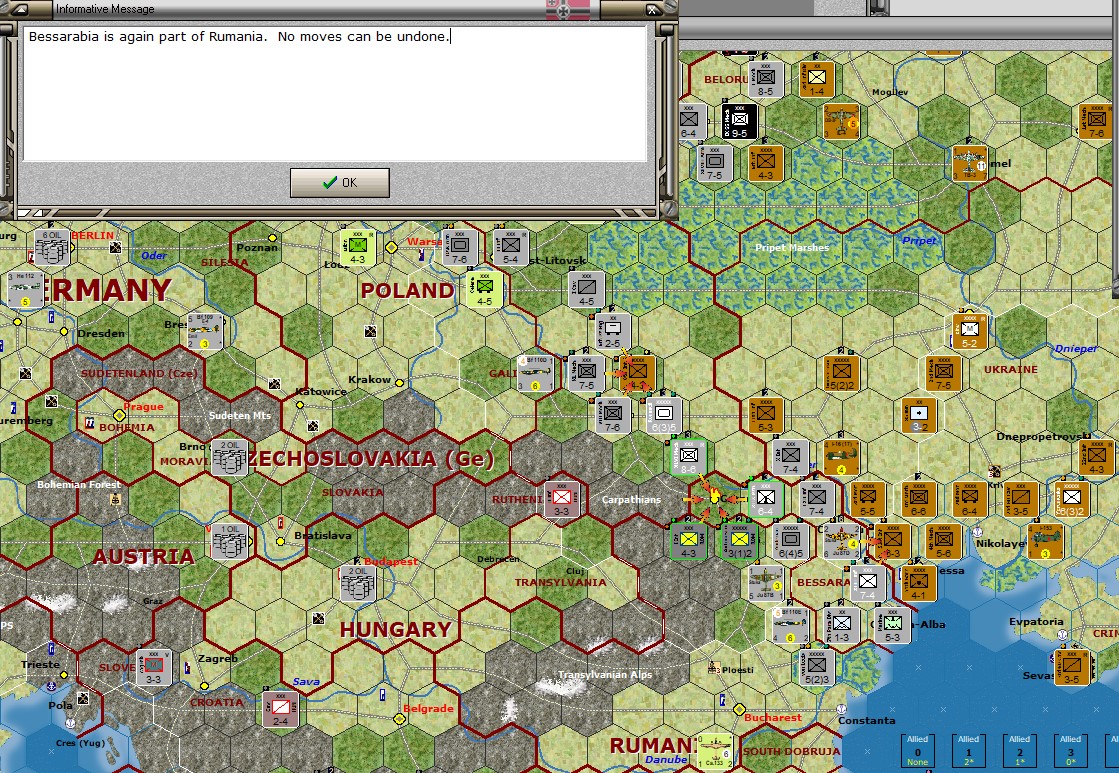The image size is (1119, 773).
Task: Open the Allied 2 sea box
Action: tap(1019, 751)
